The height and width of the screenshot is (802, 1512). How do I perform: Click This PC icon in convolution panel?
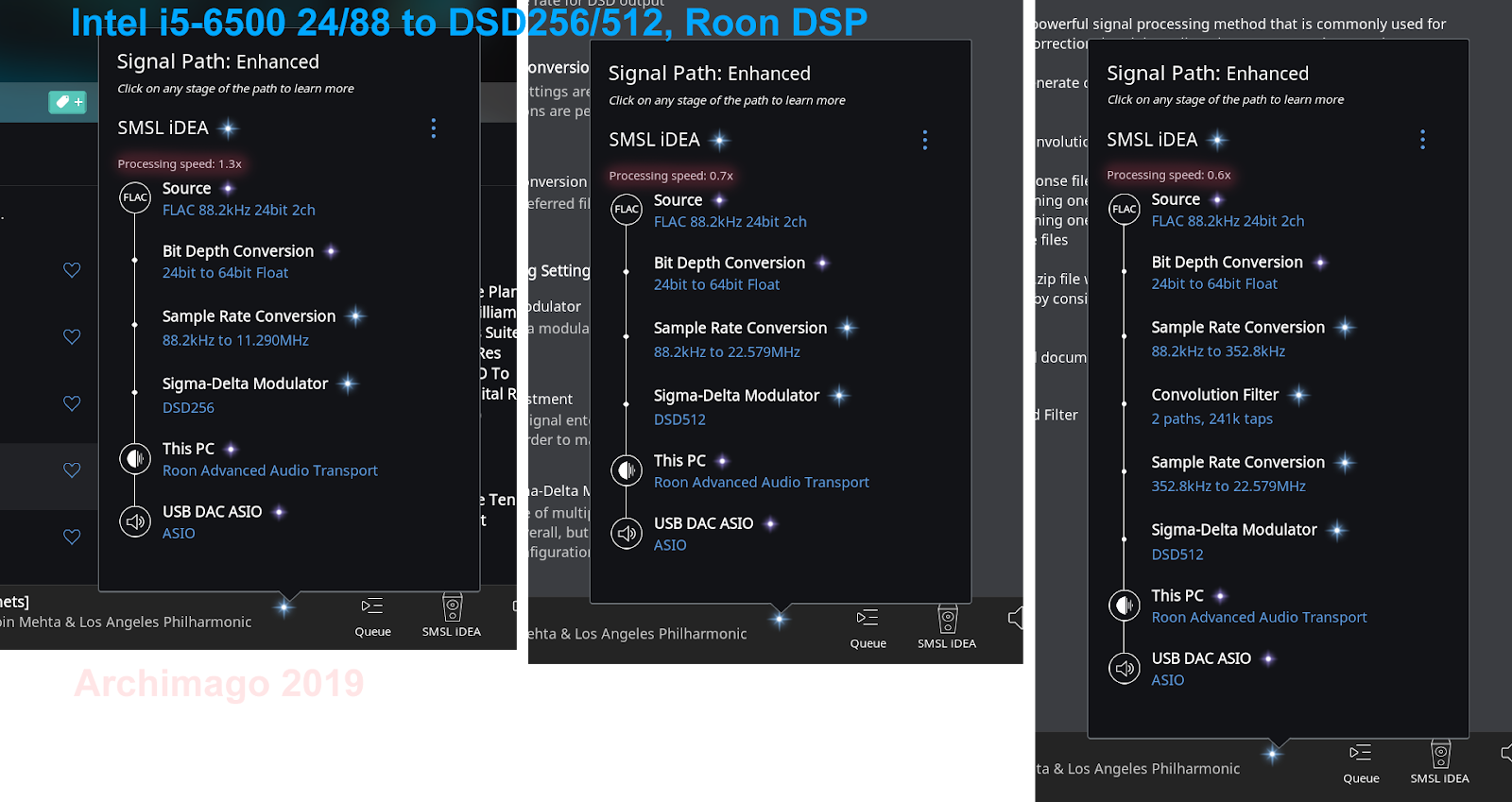click(x=1125, y=605)
